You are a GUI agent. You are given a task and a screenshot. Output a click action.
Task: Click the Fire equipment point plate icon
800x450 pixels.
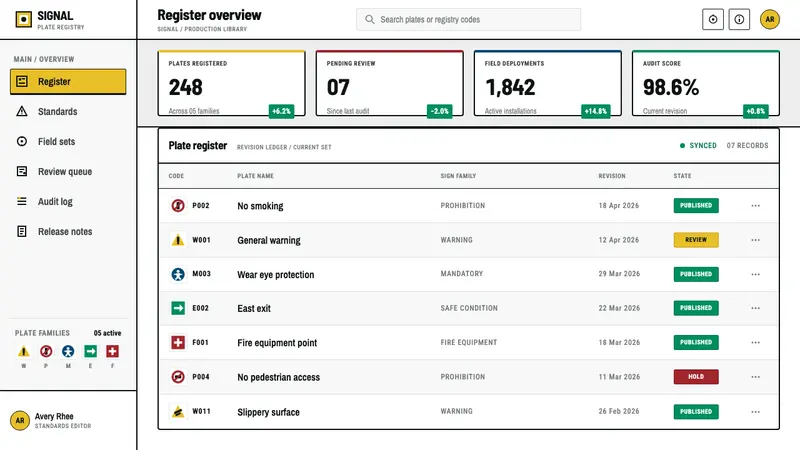click(x=178, y=342)
